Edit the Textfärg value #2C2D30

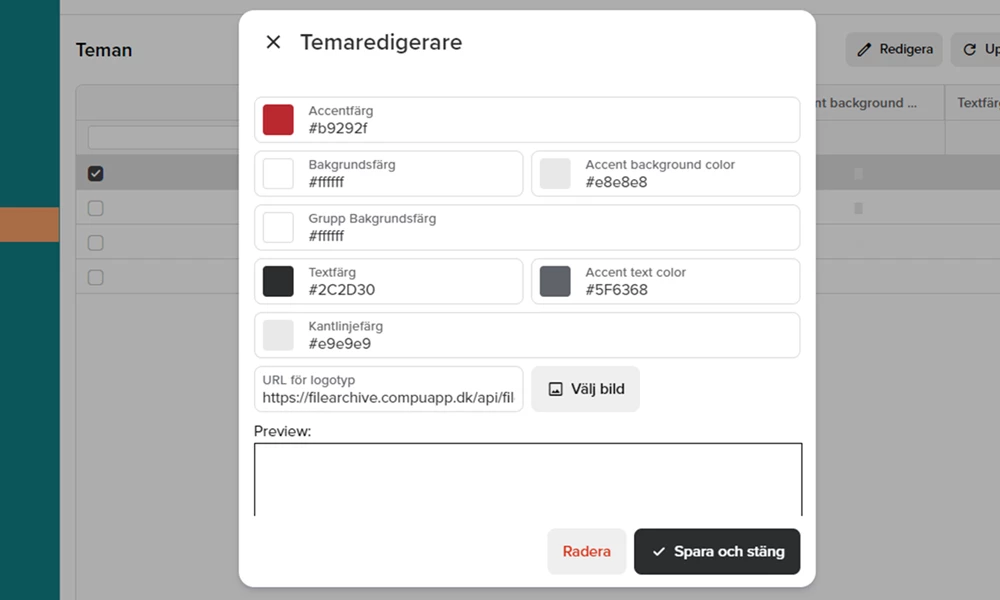[341, 290]
